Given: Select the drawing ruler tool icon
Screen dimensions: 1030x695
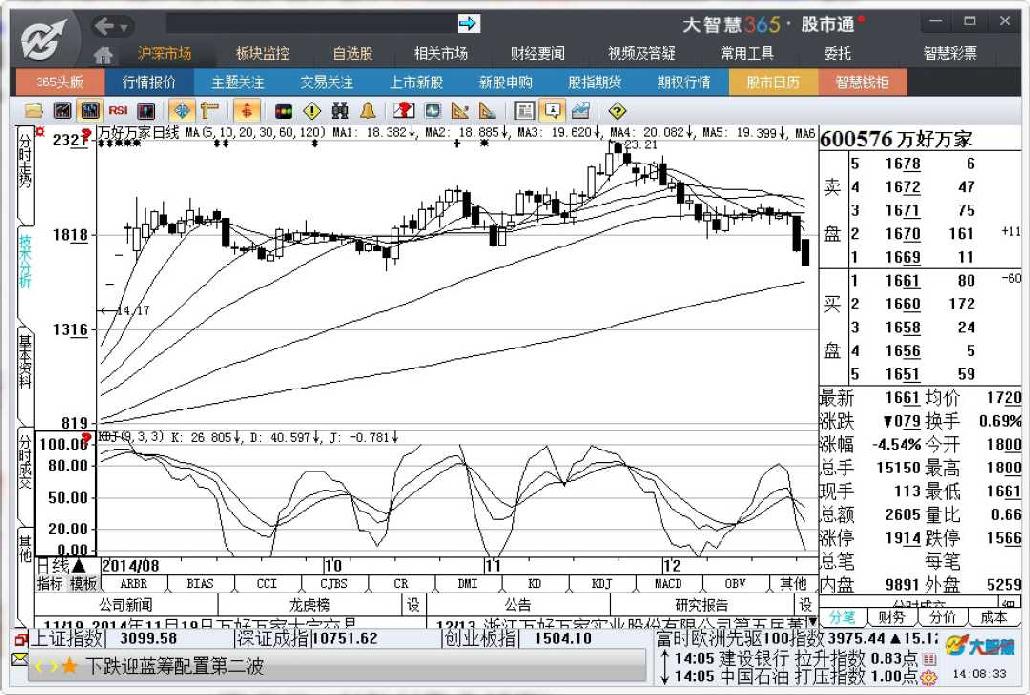Looking at the screenshot, I should click(210, 110).
